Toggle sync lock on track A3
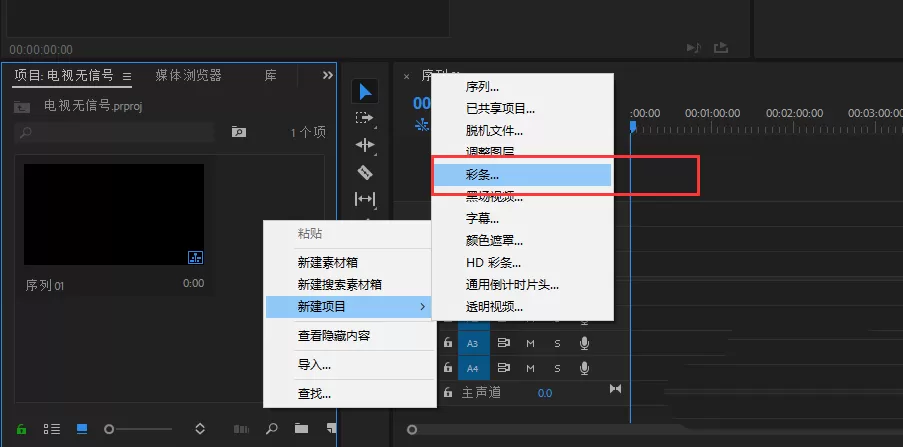This screenshot has height=447, width=903. click(504, 343)
